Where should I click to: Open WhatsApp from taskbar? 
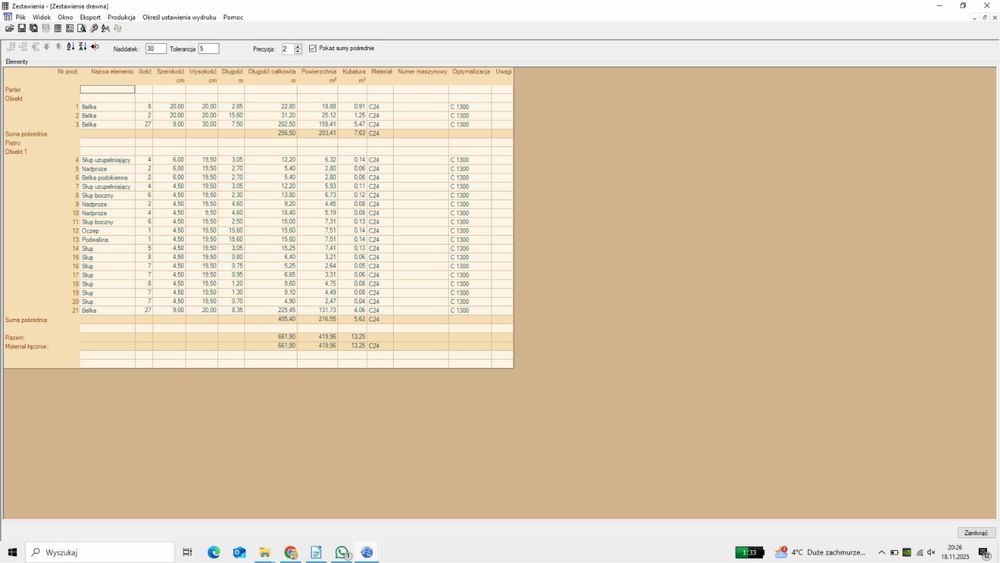tap(342, 552)
